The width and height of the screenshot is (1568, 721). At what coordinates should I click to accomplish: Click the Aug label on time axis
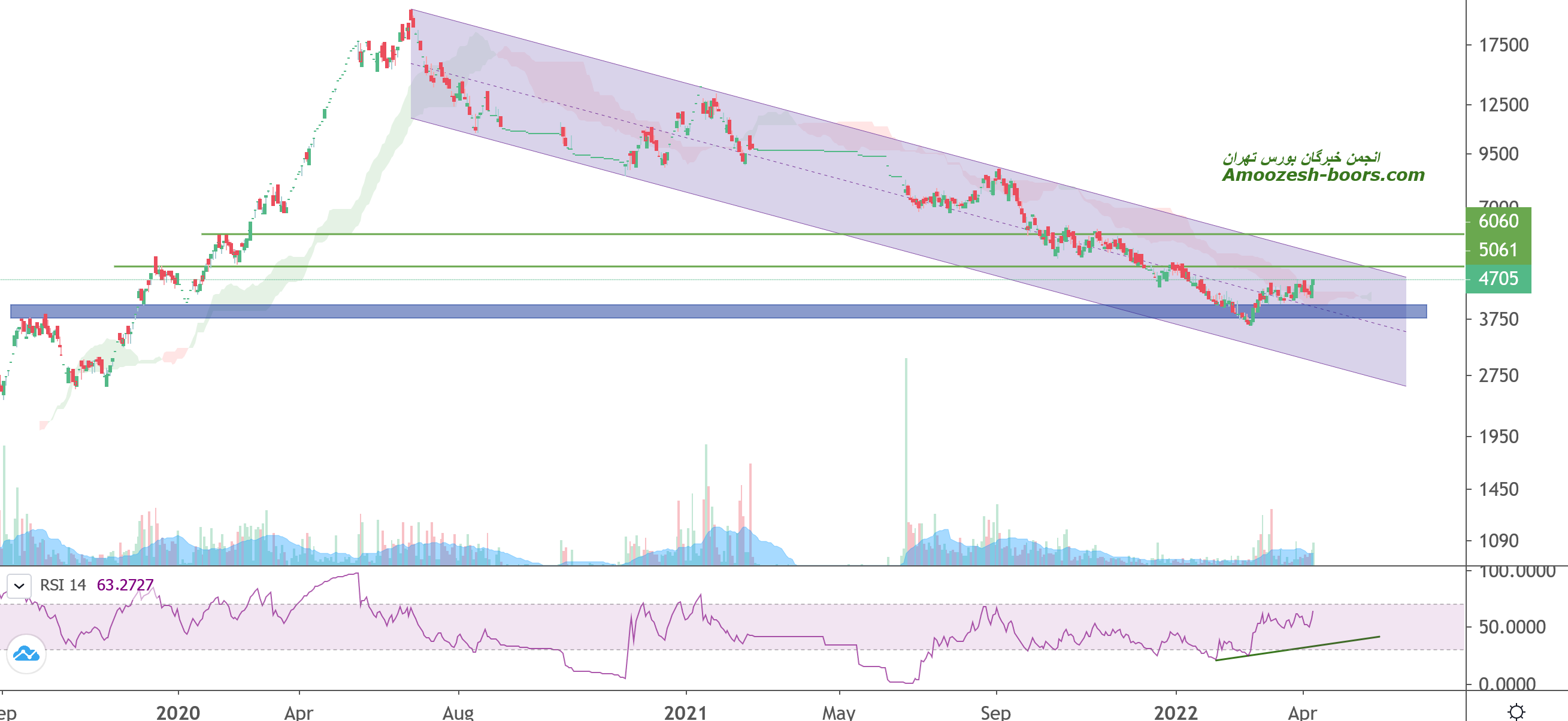458,712
